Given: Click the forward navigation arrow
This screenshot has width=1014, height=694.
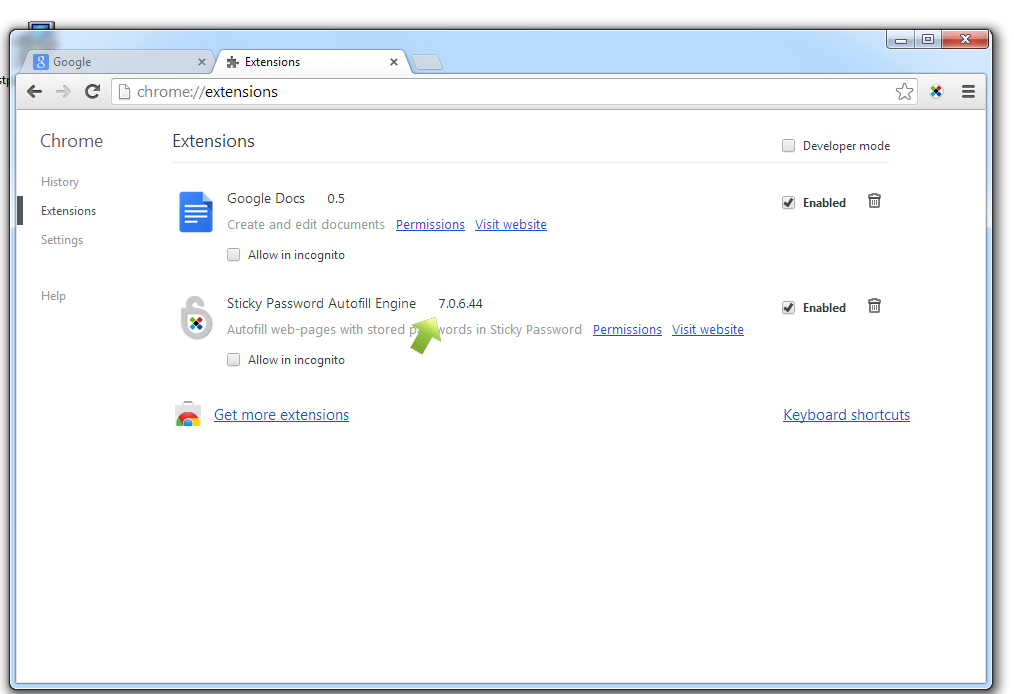Looking at the screenshot, I should coord(63,92).
